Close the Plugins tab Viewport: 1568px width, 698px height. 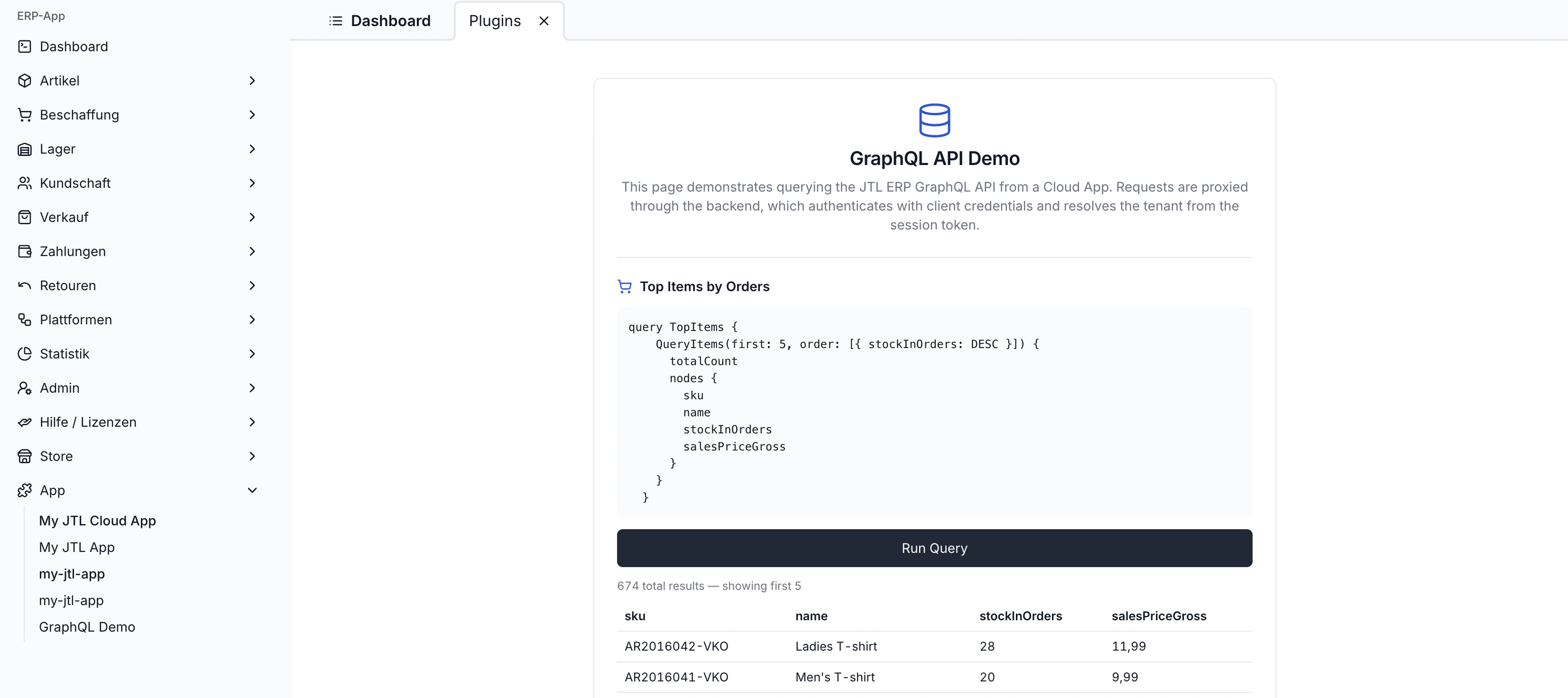[x=544, y=21]
